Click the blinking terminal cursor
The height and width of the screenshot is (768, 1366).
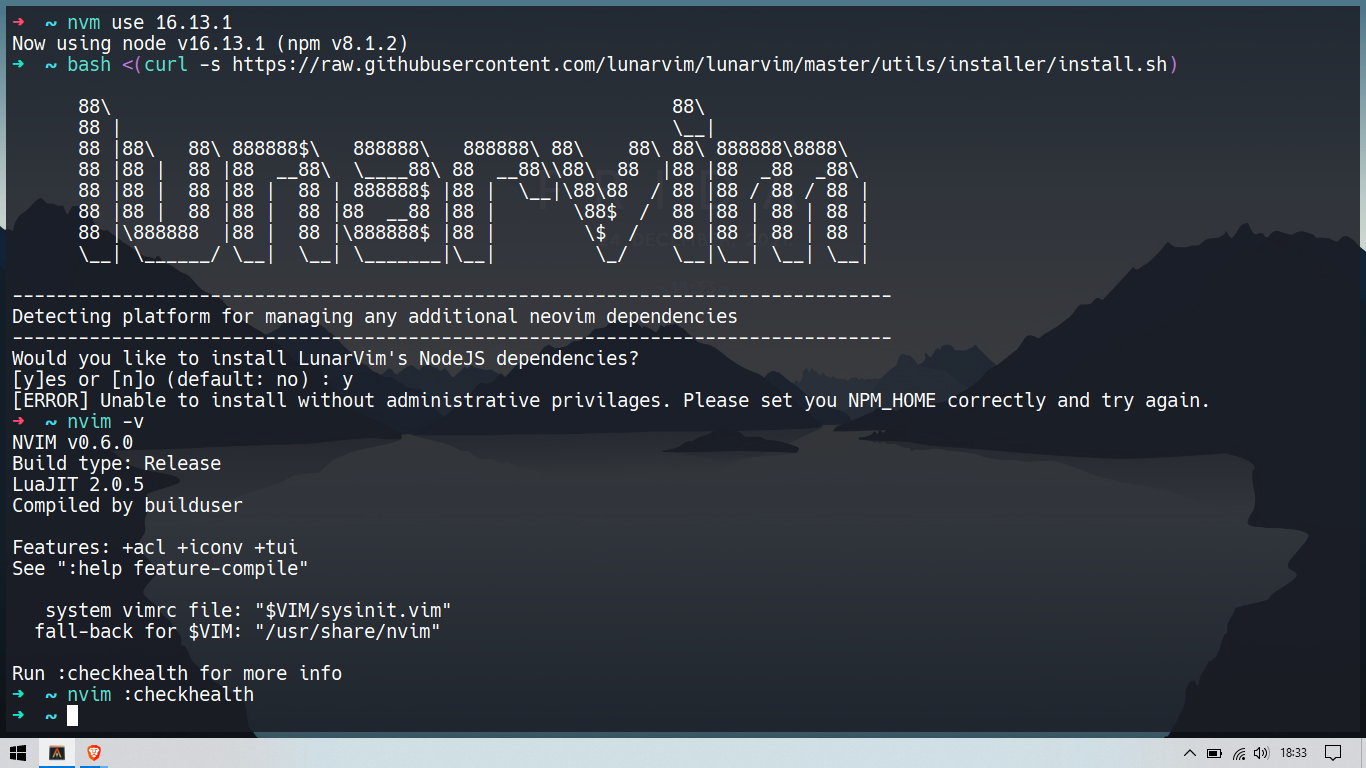tap(71, 715)
